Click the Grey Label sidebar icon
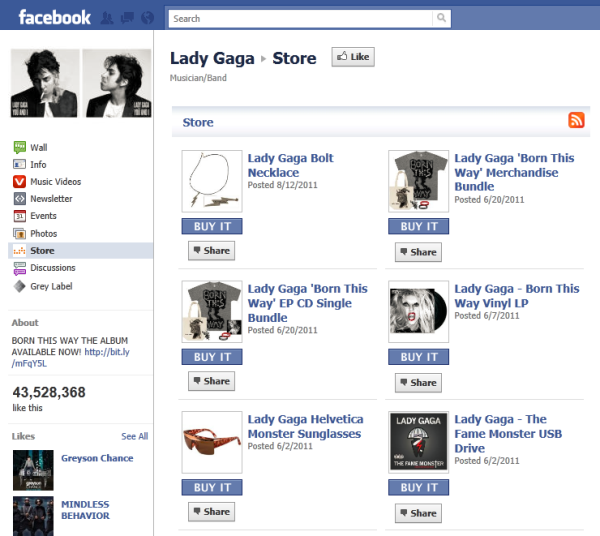The width and height of the screenshot is (600, 536). 19,286
